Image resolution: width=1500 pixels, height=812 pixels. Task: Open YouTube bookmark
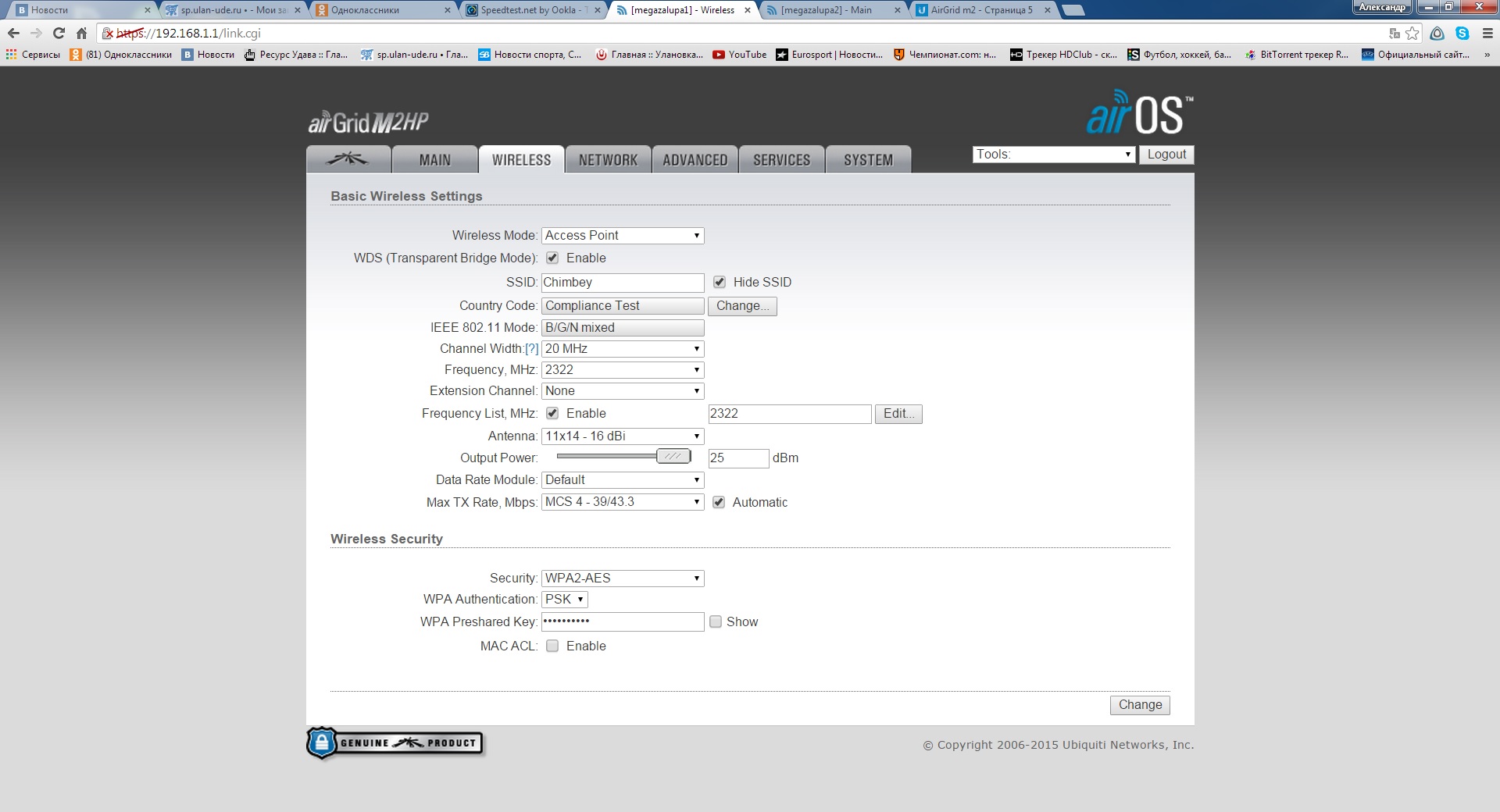(x=740, y=55)
